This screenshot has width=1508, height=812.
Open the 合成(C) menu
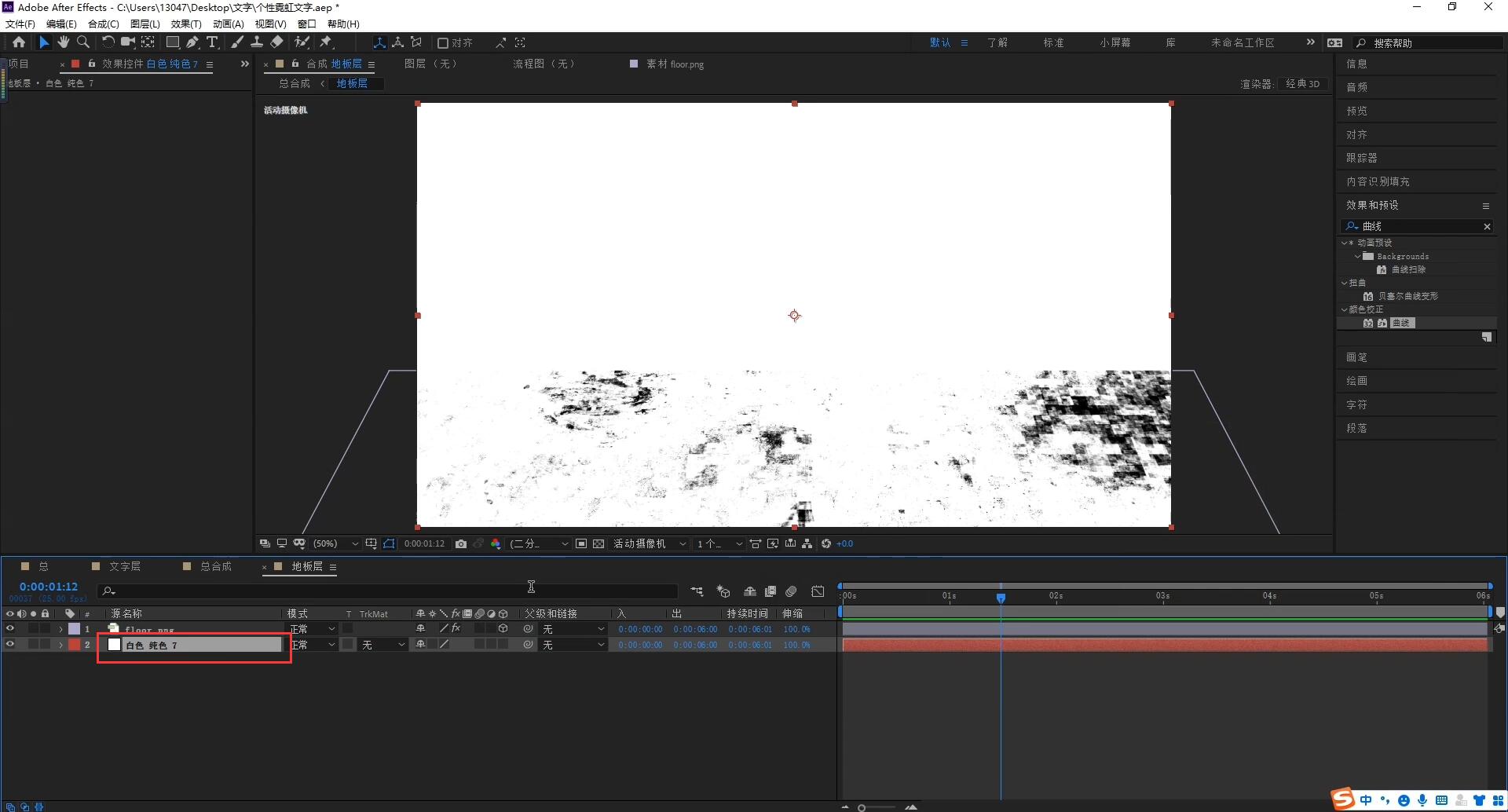click(x=104, y=24)
